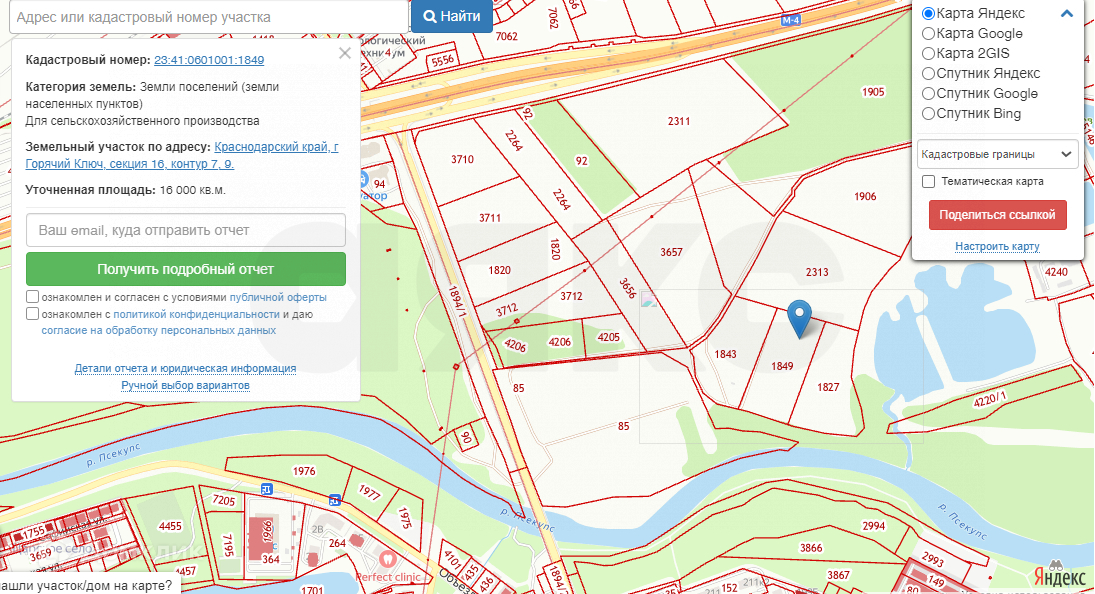Click the M-4 highway shield

791,20
